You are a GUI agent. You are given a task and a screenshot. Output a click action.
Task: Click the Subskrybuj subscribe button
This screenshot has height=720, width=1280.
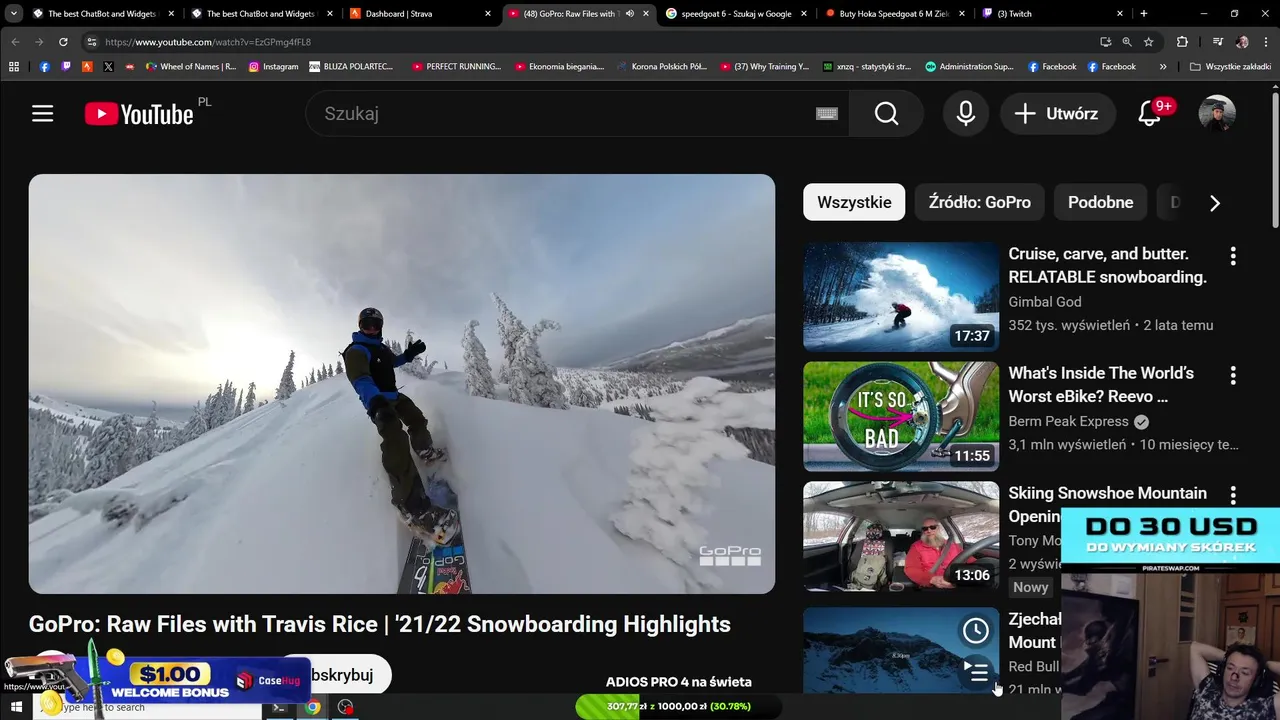336,675
